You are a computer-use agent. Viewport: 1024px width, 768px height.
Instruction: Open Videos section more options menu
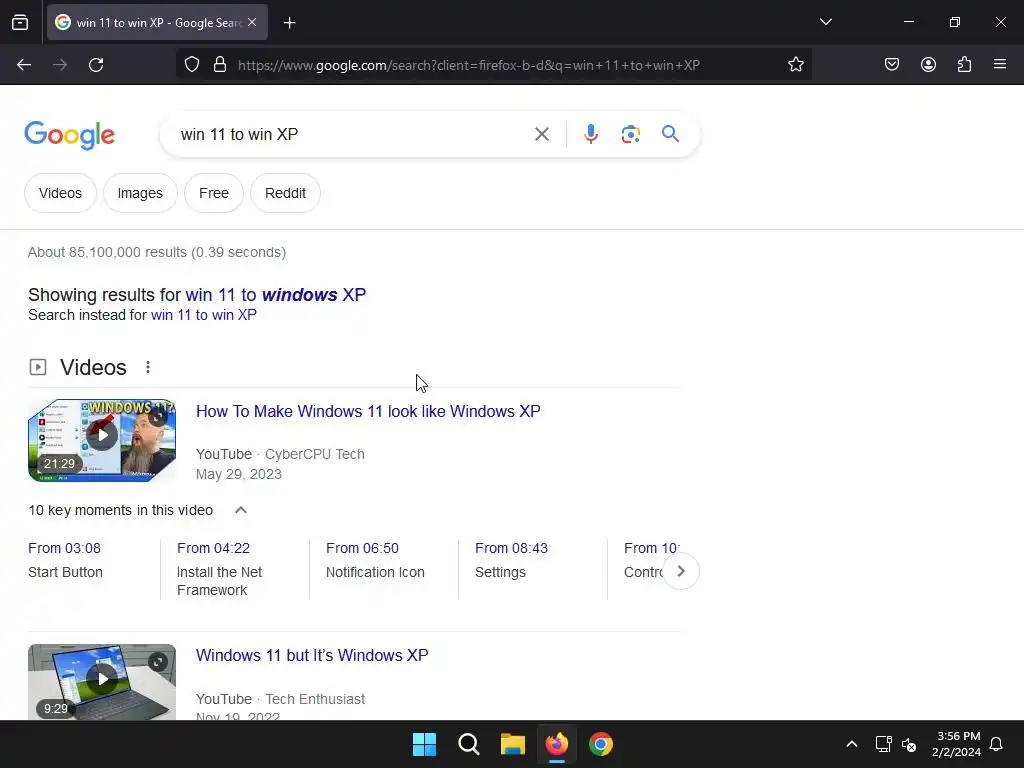tap(148, 368)
